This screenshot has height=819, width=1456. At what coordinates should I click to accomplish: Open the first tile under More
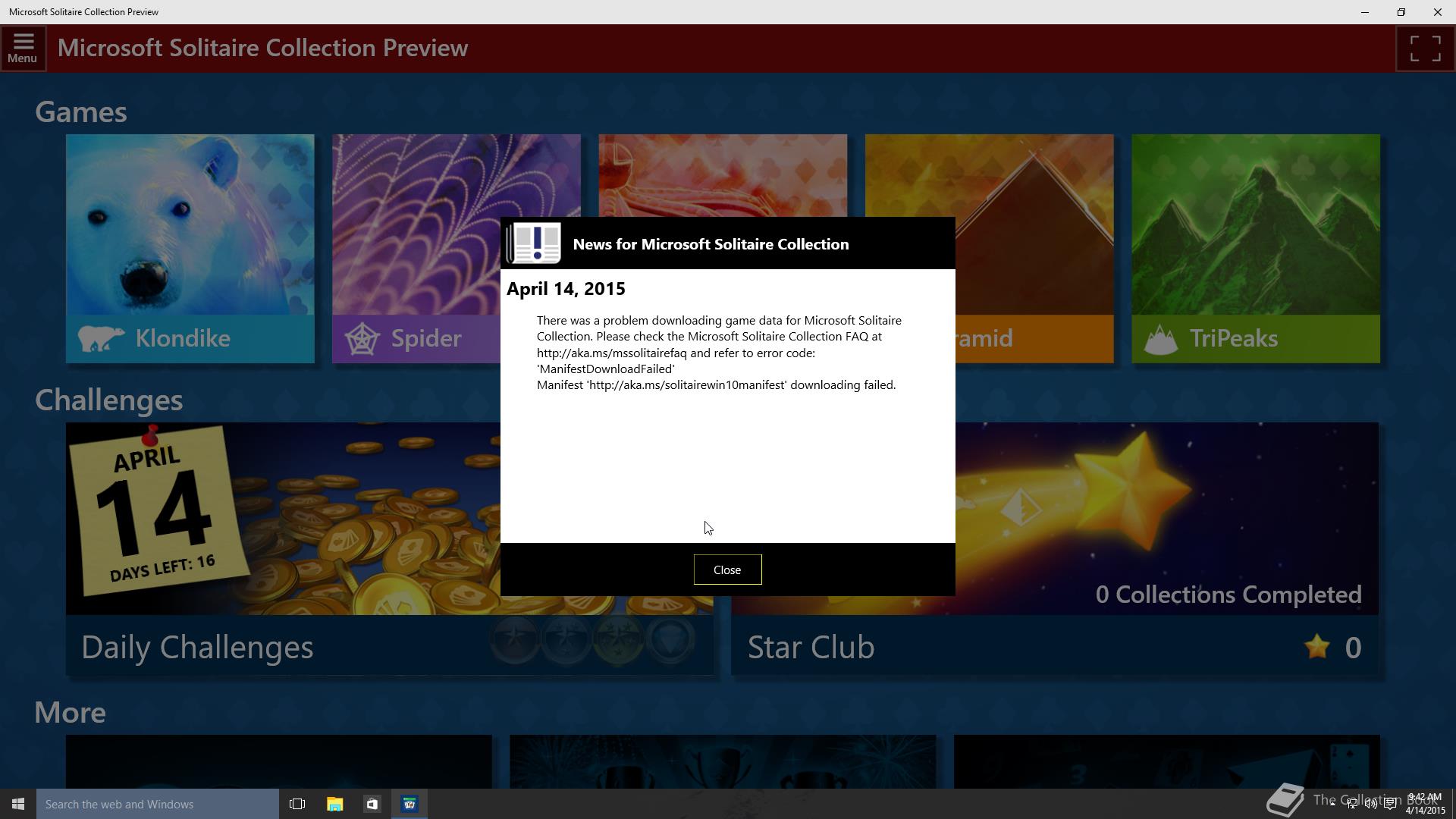(x=279, y=761)
